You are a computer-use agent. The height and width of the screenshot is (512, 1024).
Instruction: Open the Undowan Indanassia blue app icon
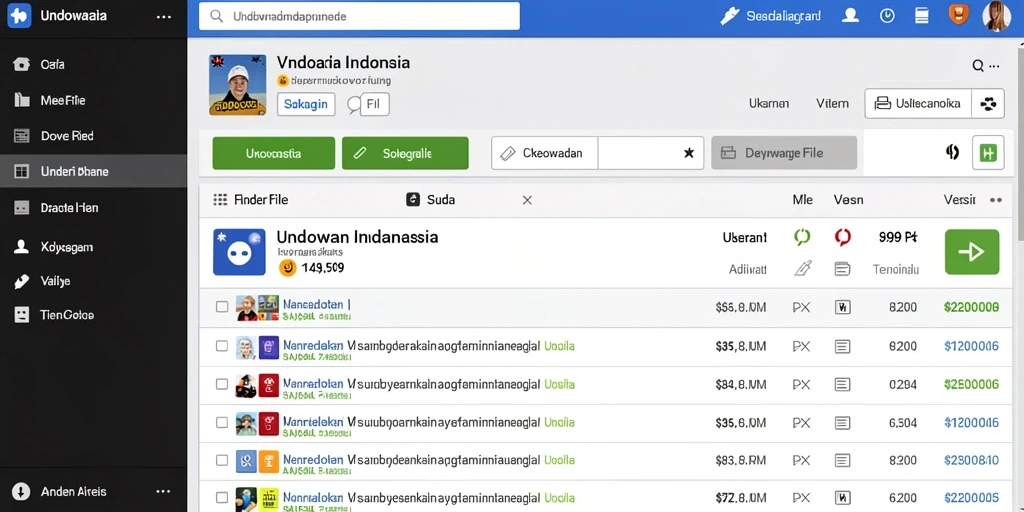coord(240,251)
